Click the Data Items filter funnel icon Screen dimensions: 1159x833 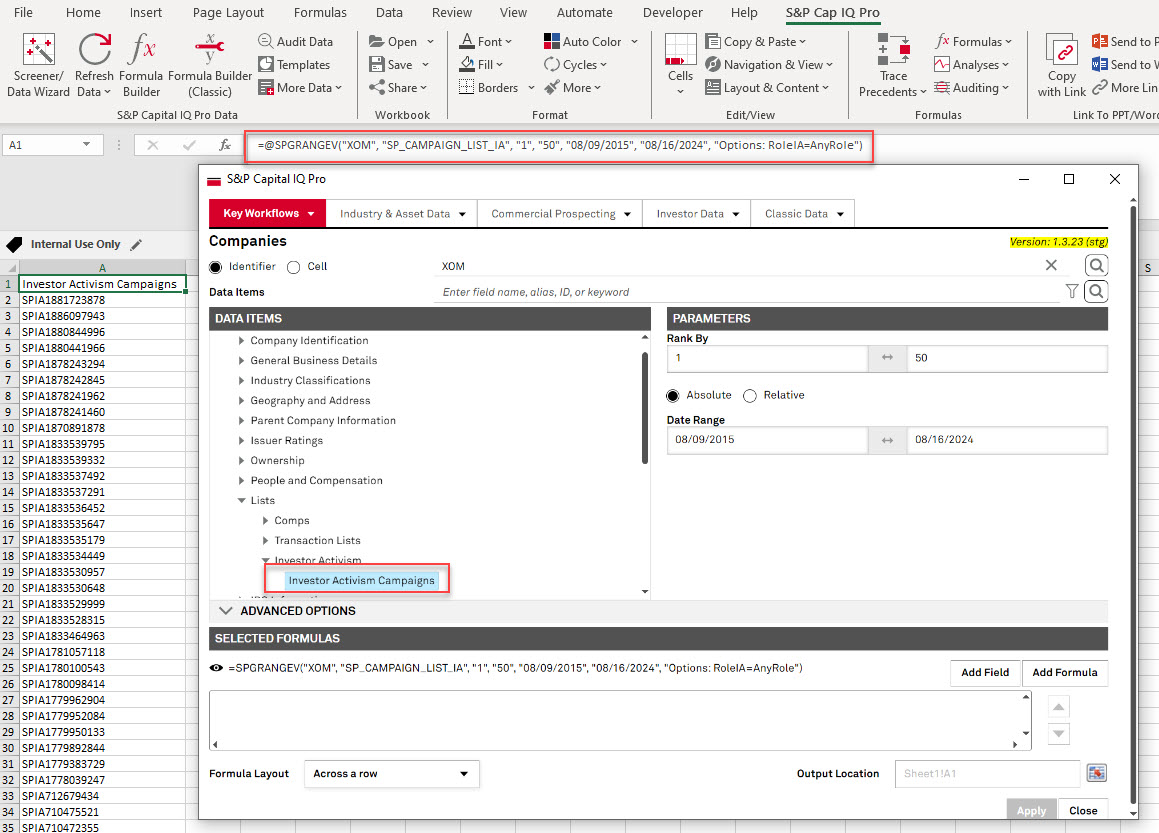pos(1072,291)
